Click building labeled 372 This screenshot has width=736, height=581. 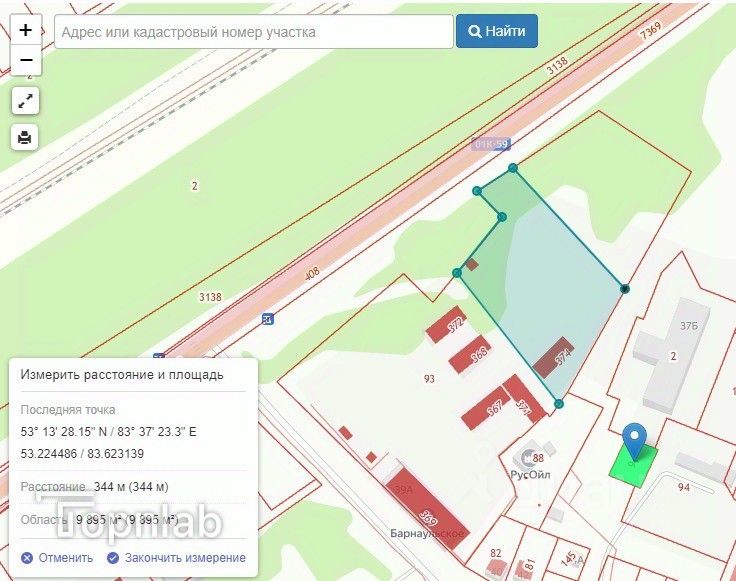pyautogui.click(x=446, y=324)
